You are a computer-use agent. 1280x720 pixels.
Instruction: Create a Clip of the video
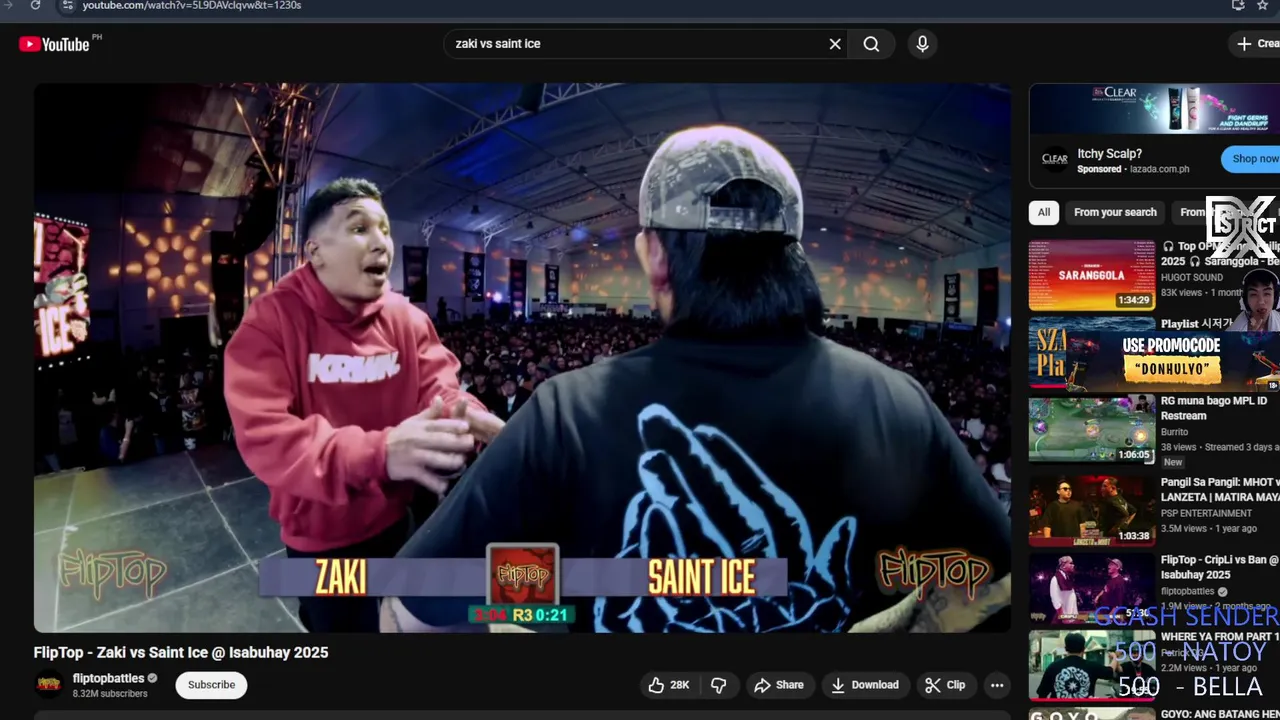tap(945, 685)
